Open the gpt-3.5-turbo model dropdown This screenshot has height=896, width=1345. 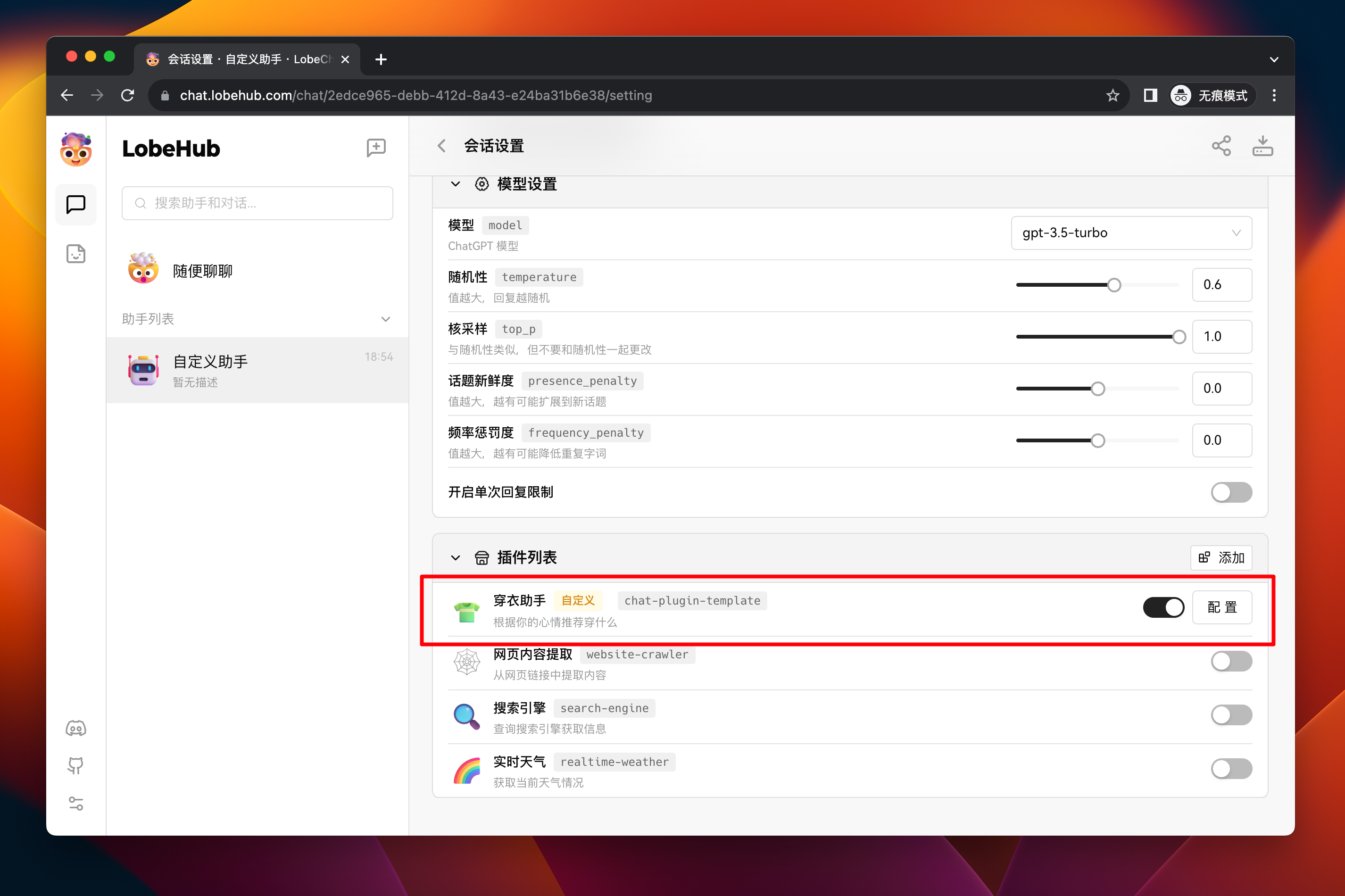tap(1131, 233)
